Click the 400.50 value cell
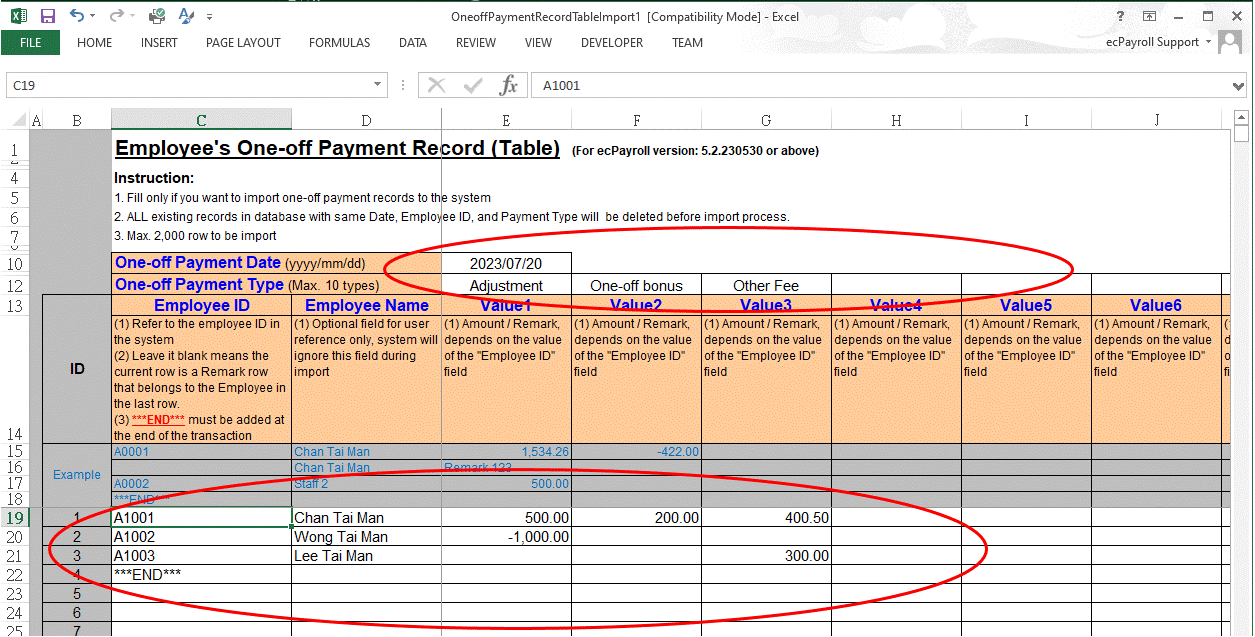Image resolution: width=1255 pixels, height=637 pixels. coord(766,518)
